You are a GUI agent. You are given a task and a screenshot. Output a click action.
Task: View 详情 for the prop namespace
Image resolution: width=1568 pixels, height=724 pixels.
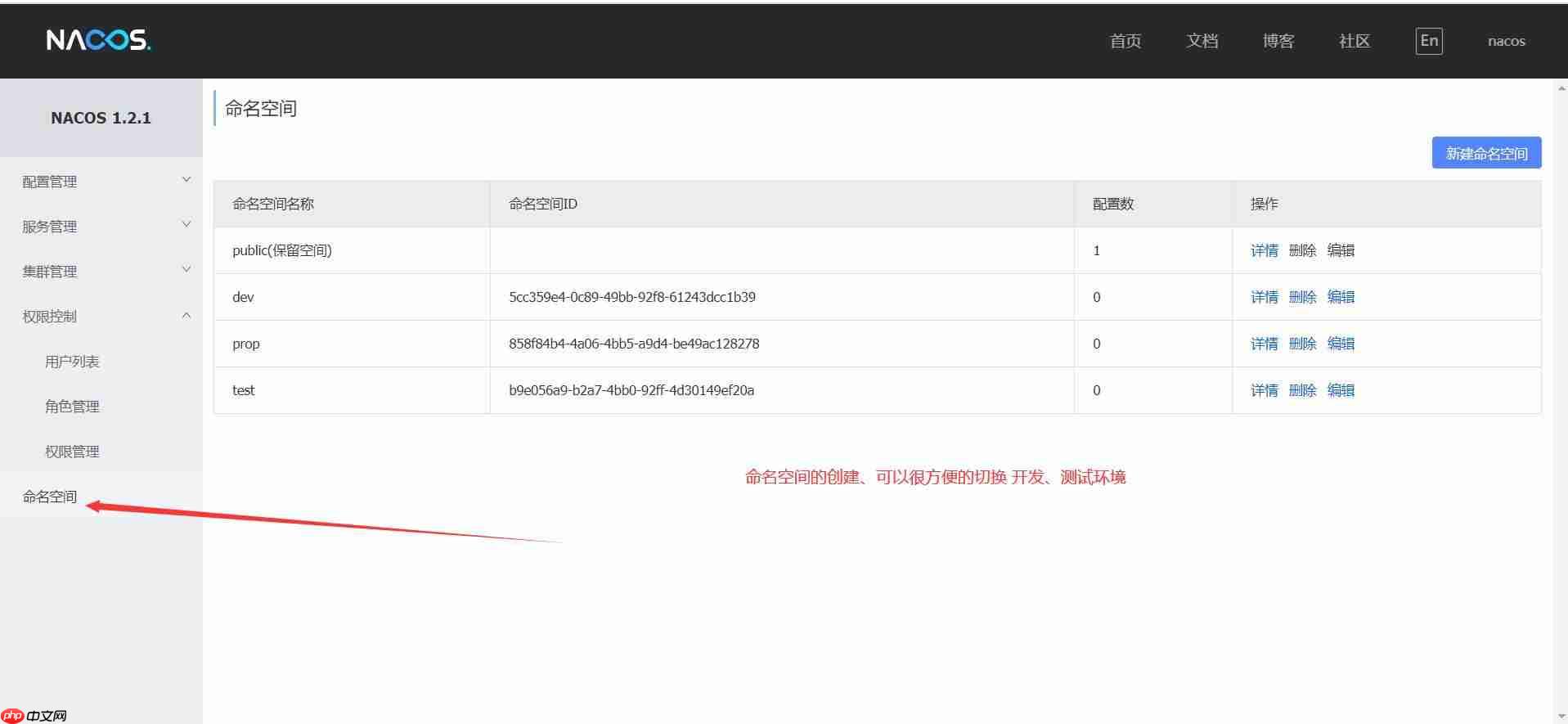[x=1264, y=344]
